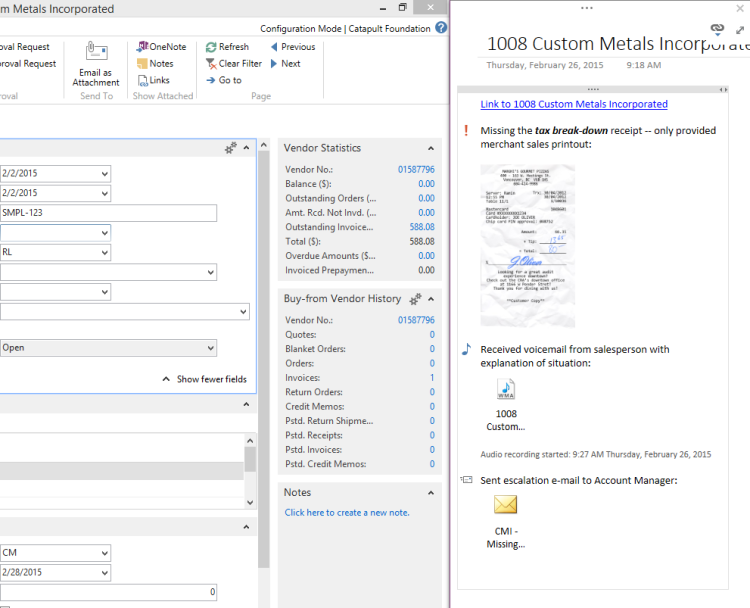Click the main page vertical scrollbar
The image size is (750, 608).
click(264, 359)
